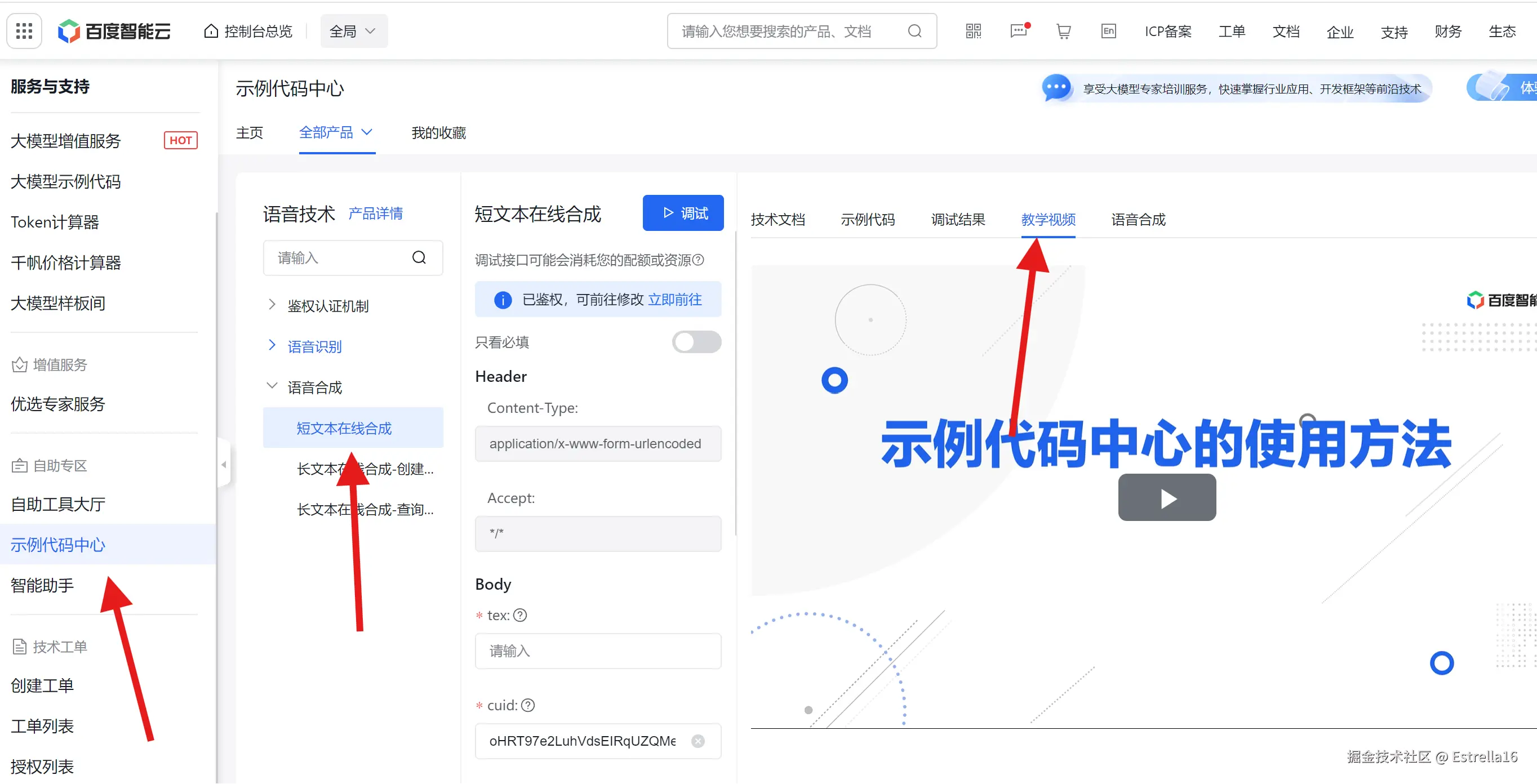
Task: Click search icon in 语音技术 panel
Action: 419,258
